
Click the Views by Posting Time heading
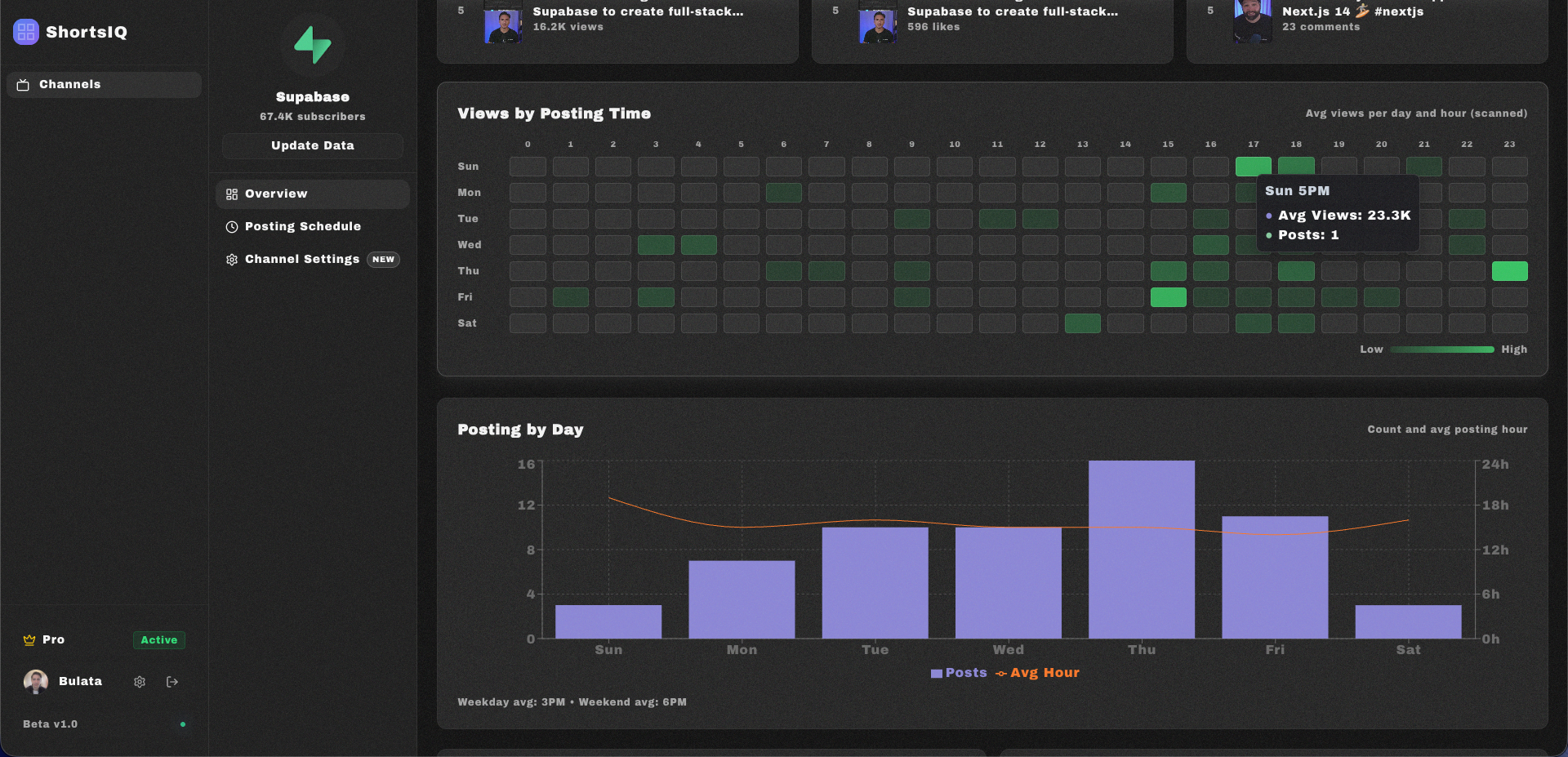point(555,114)
